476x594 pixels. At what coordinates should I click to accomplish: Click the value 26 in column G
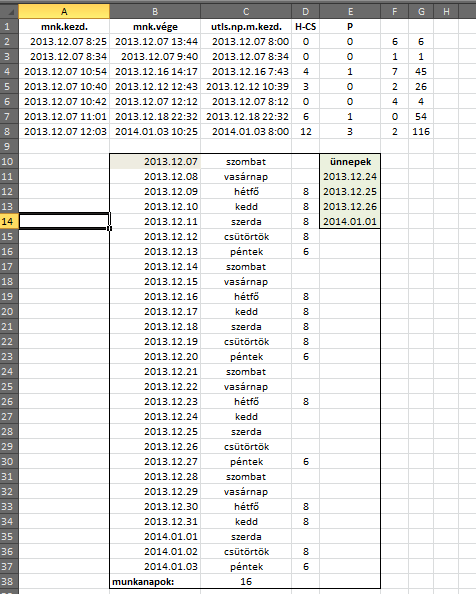[421, 87]
